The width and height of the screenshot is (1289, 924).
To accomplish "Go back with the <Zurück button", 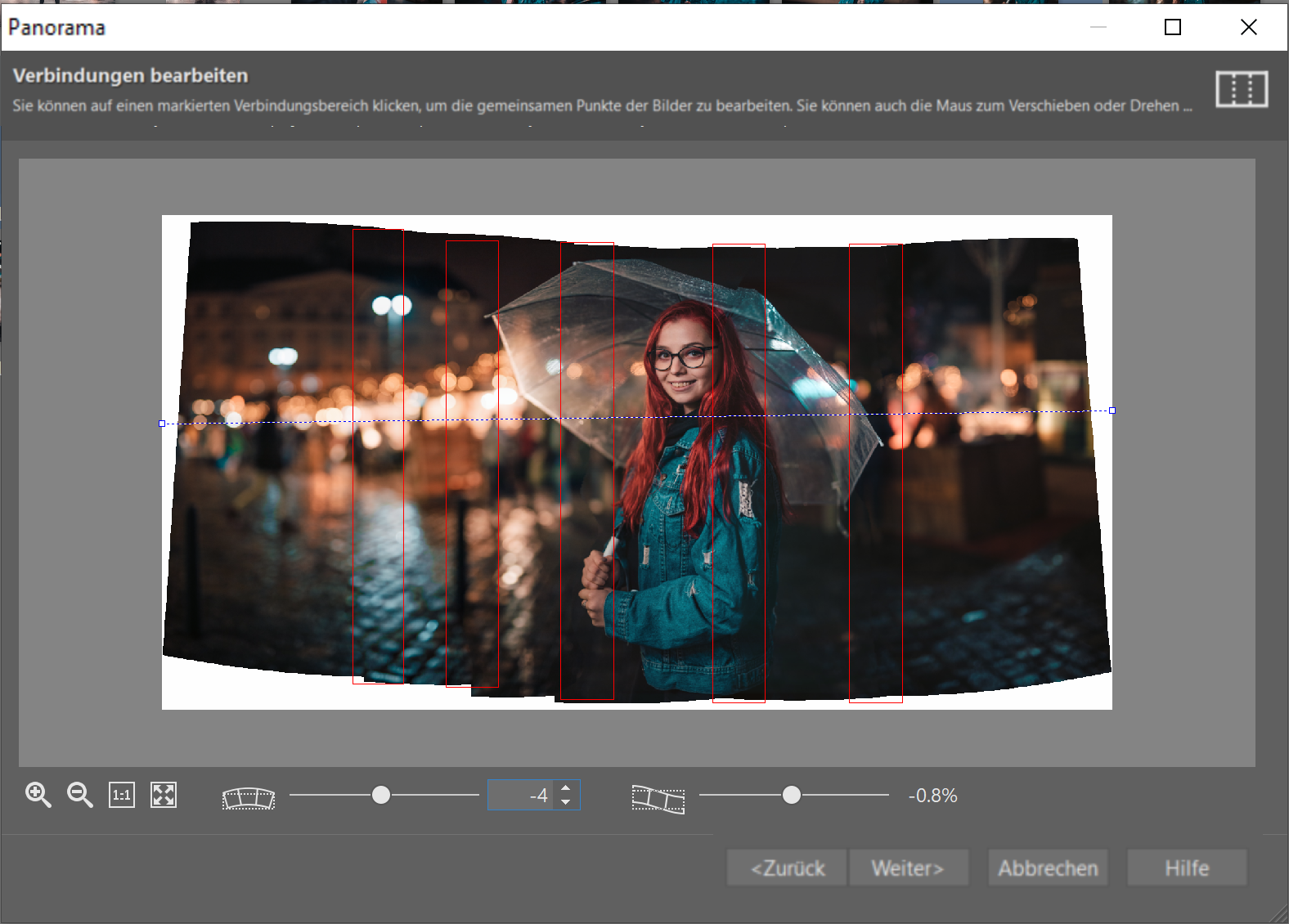I will 787,868.
